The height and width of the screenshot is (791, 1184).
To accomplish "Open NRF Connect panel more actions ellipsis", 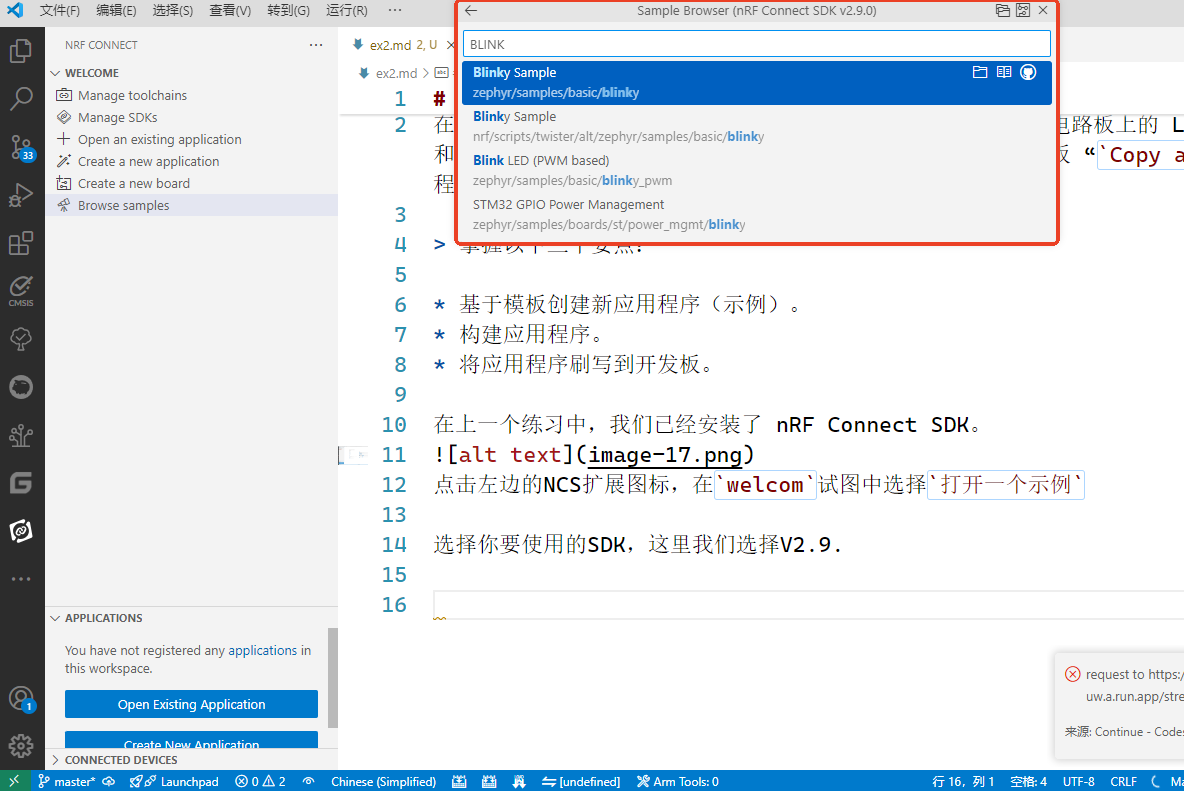I will tap(316, 45).
